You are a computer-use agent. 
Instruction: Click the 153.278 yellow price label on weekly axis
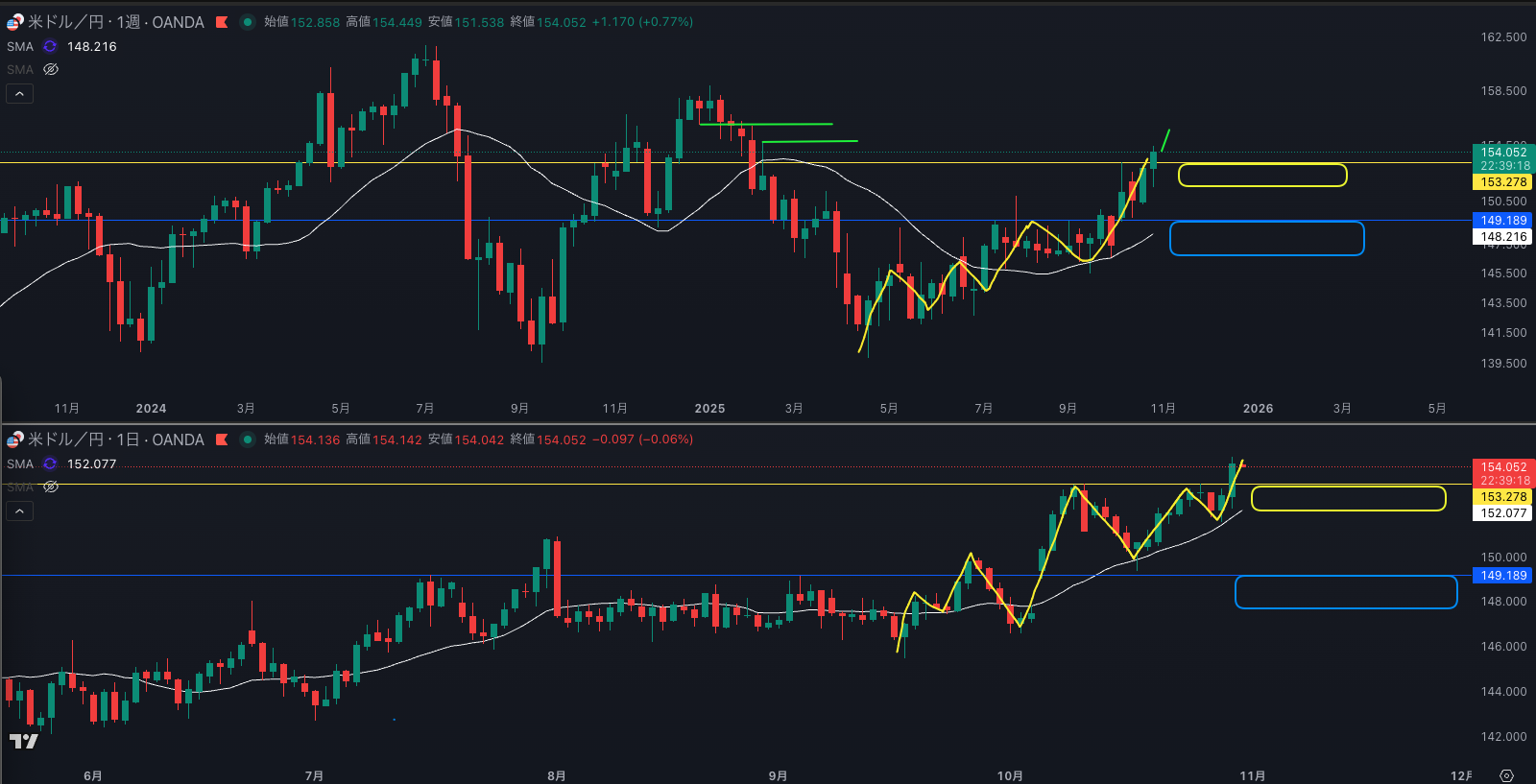click(x=1502, y=182)
